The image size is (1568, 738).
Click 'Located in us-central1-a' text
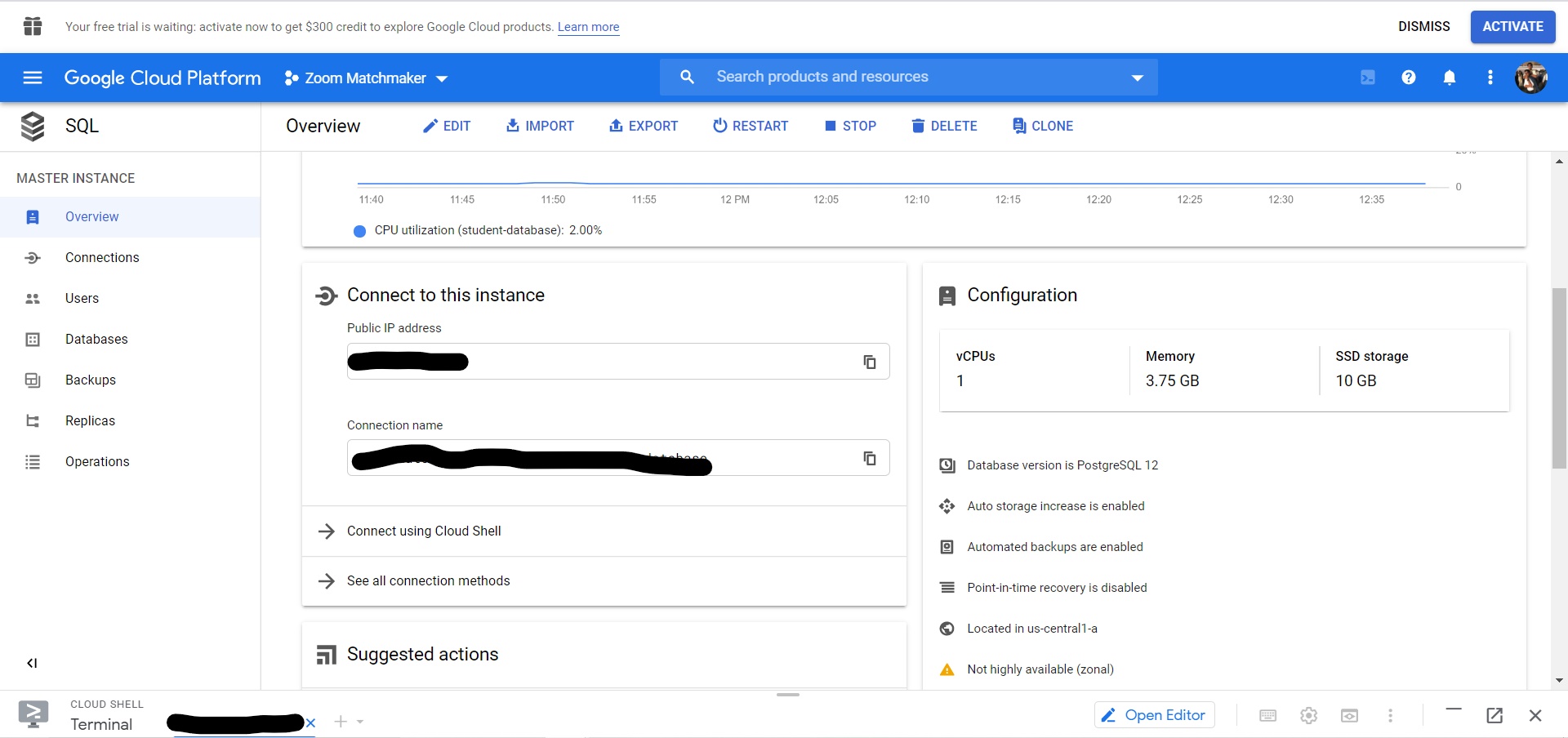pyautogui.click(x=1032, y=629)
